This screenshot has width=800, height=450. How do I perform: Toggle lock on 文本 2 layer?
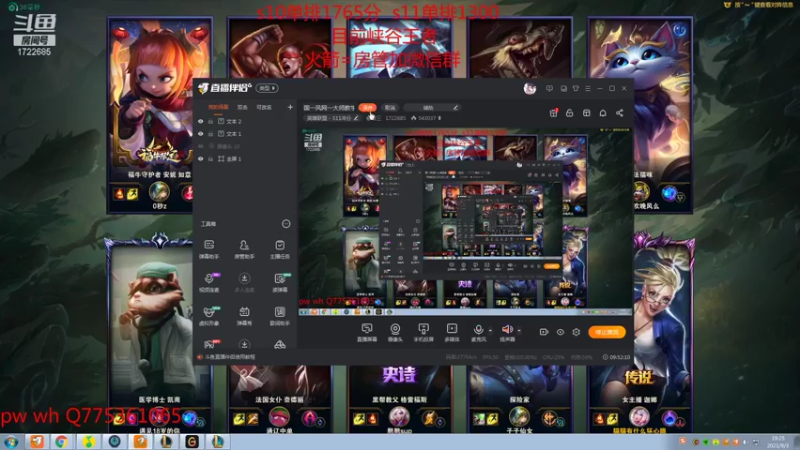[x=210, y=121]
